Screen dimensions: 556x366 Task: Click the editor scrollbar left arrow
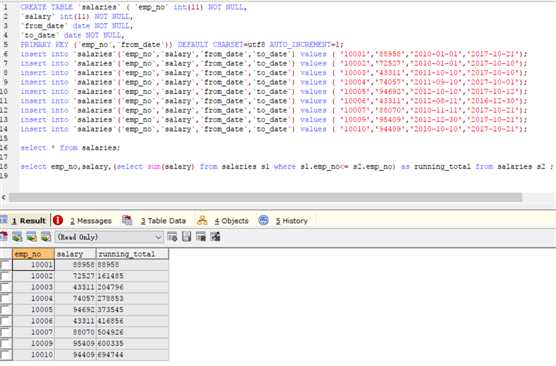4,198
